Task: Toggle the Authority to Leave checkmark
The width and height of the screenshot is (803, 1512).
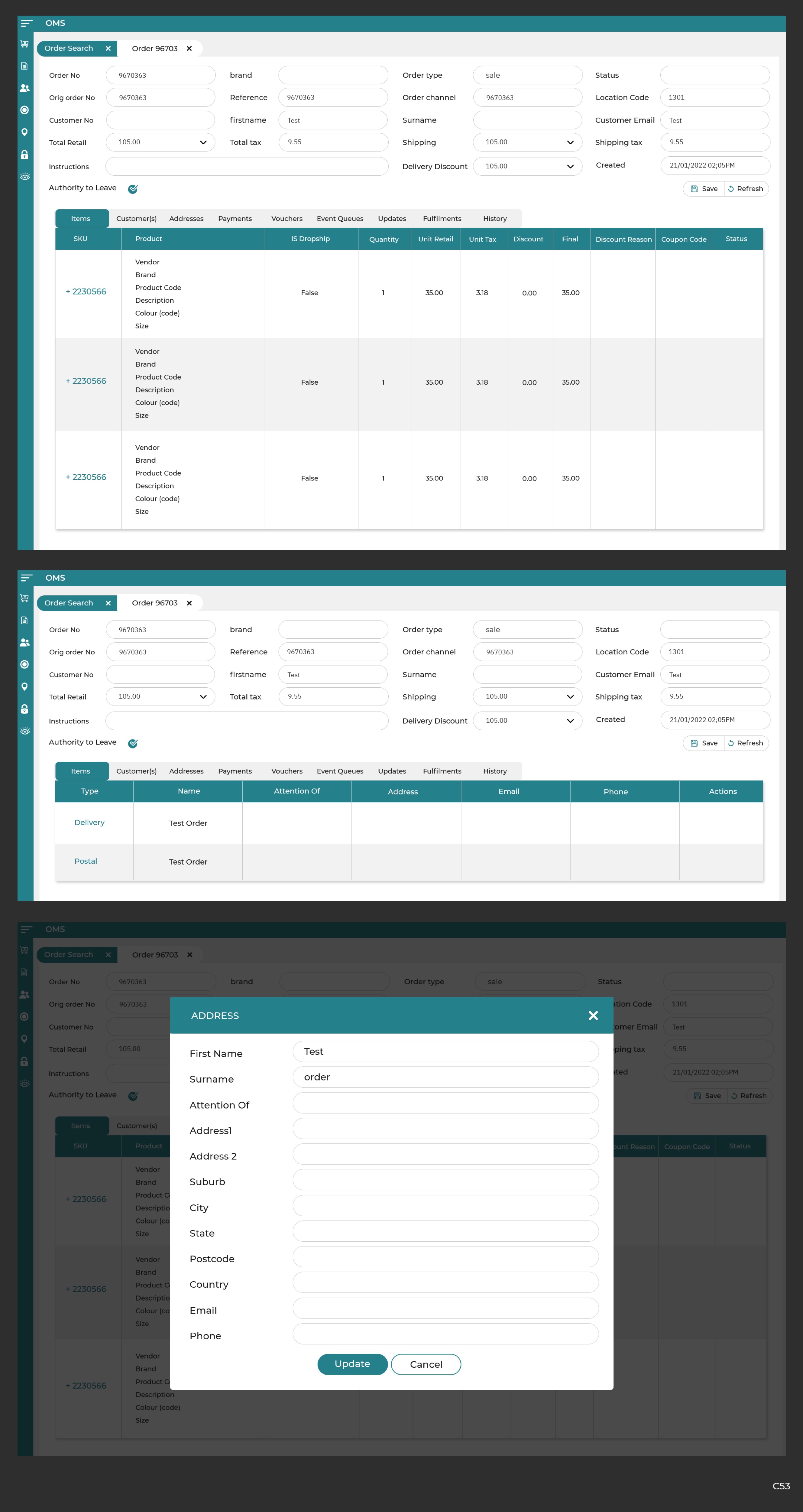Action: click(133, 188)
